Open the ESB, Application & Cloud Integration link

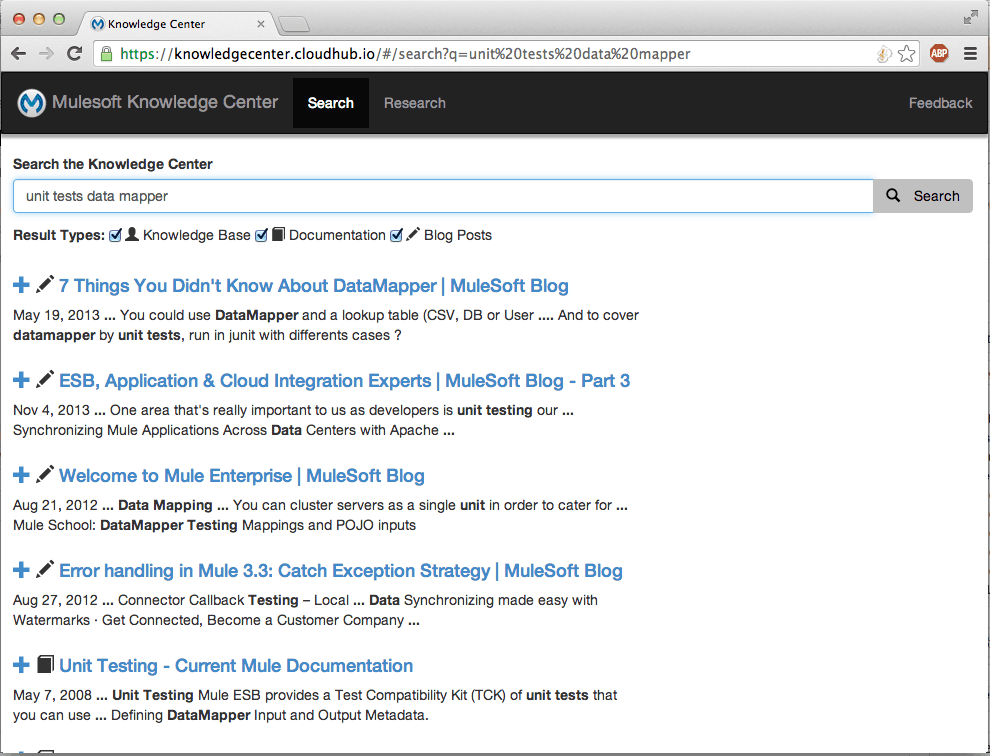[344, 381]
